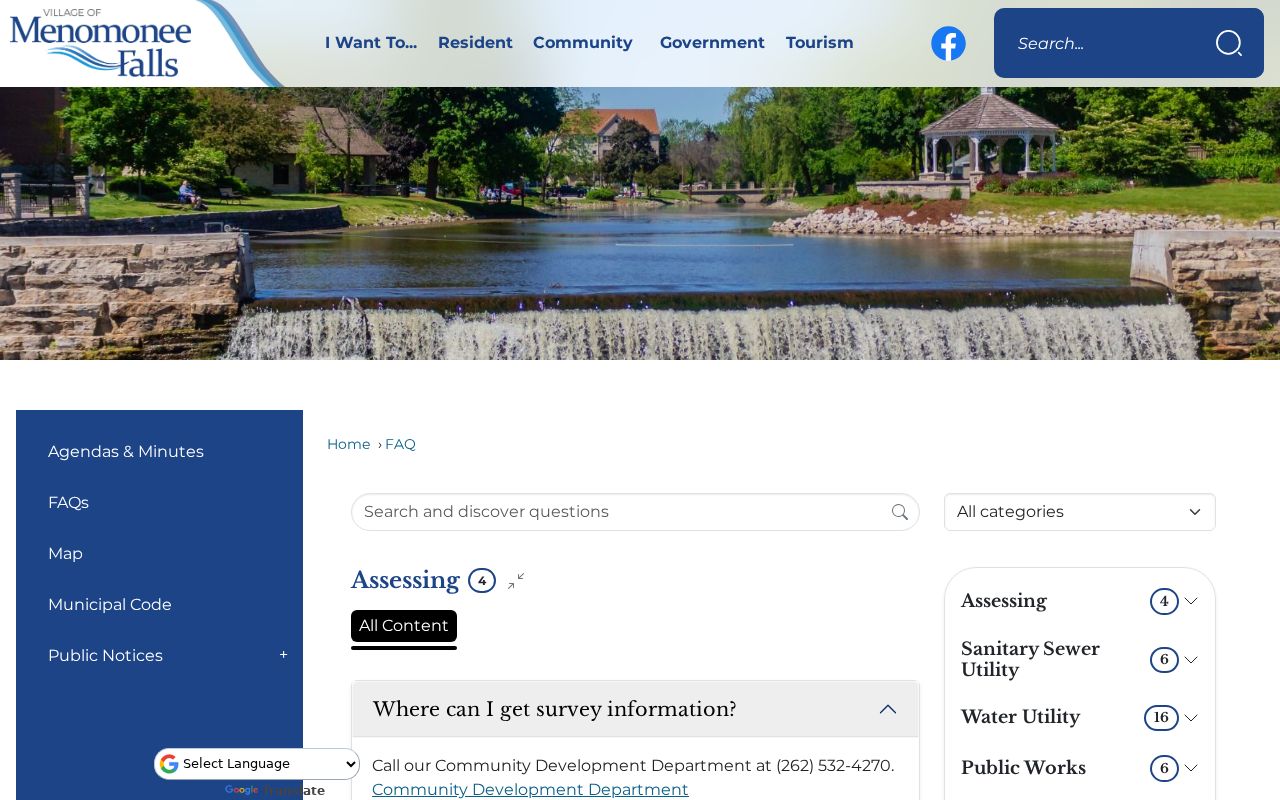Open the FAQs sidebar link

click(x=68, y=503)
